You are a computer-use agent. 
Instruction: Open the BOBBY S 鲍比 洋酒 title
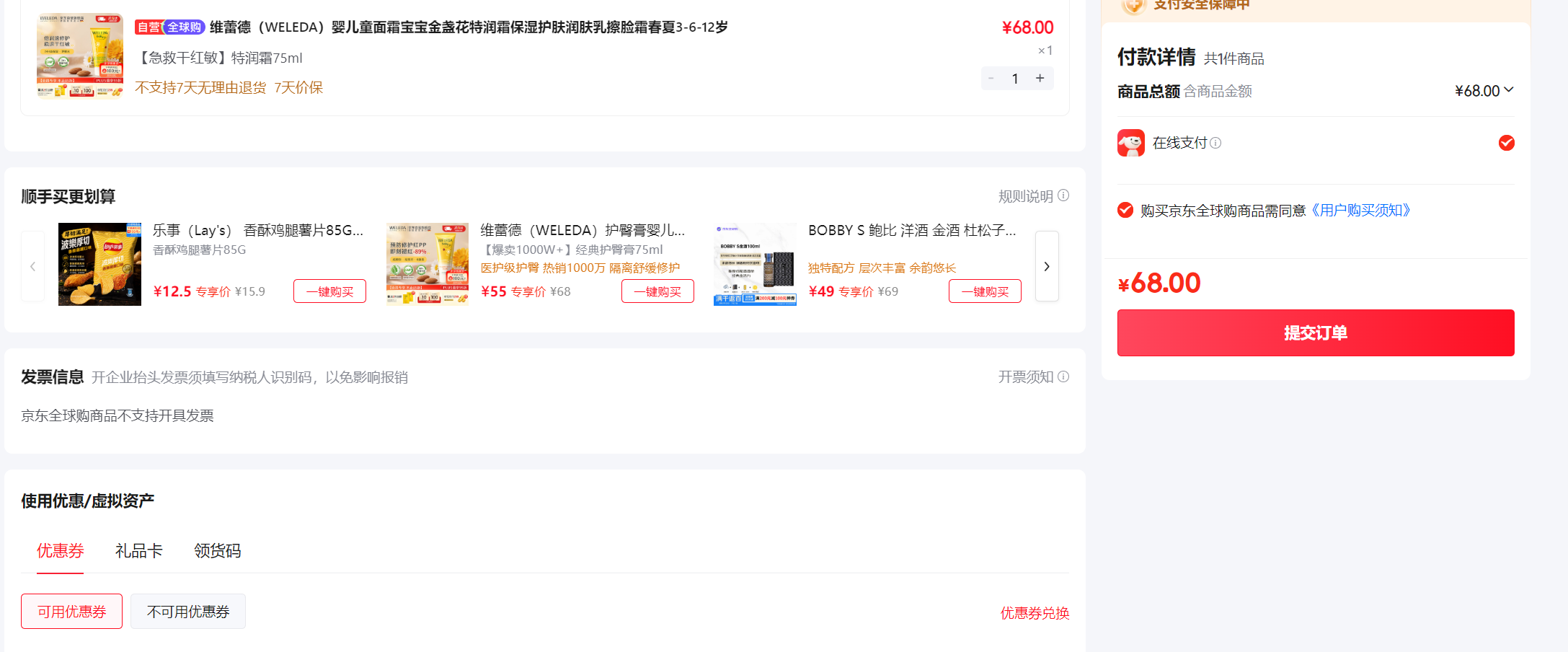click(x=912, y=230)
